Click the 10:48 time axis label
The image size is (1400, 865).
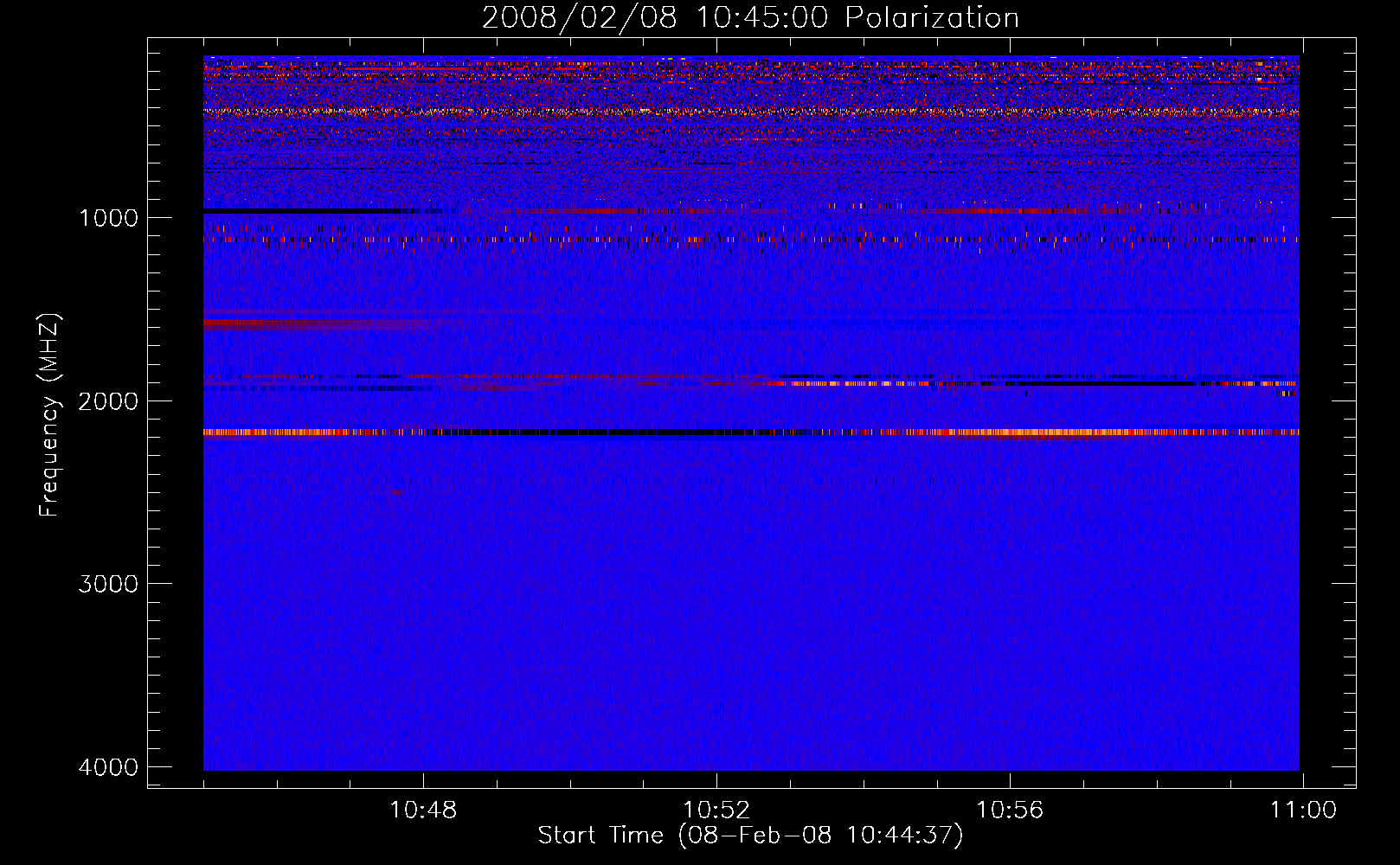423,811
